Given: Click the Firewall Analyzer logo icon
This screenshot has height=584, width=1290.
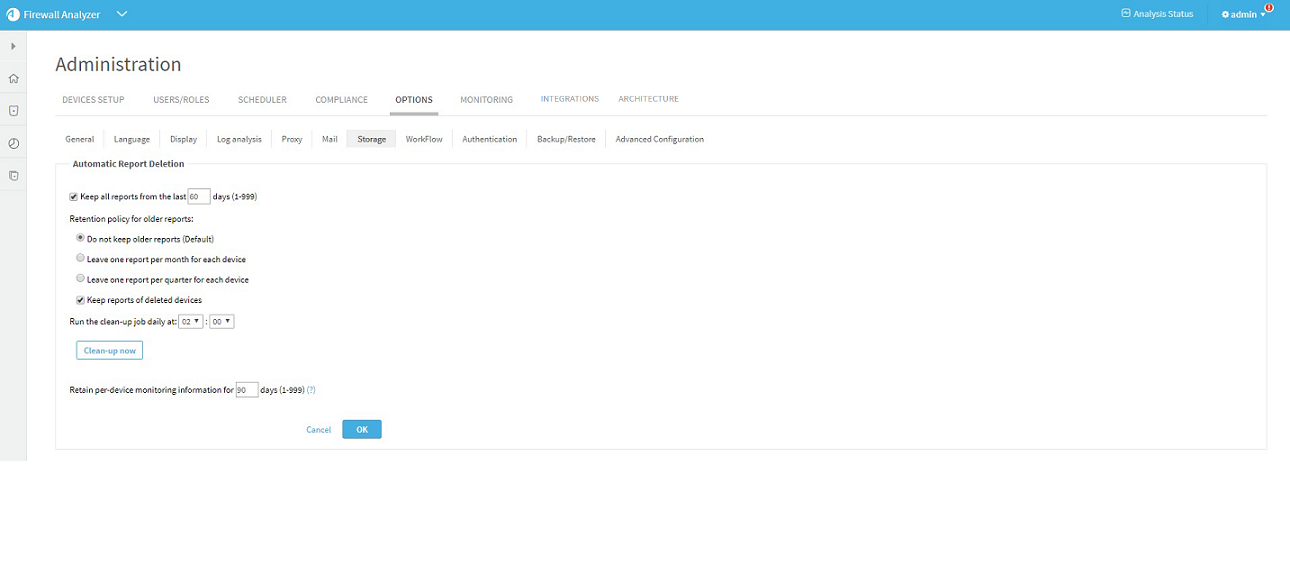Looking at the screenshot, I should click(12, 15).
